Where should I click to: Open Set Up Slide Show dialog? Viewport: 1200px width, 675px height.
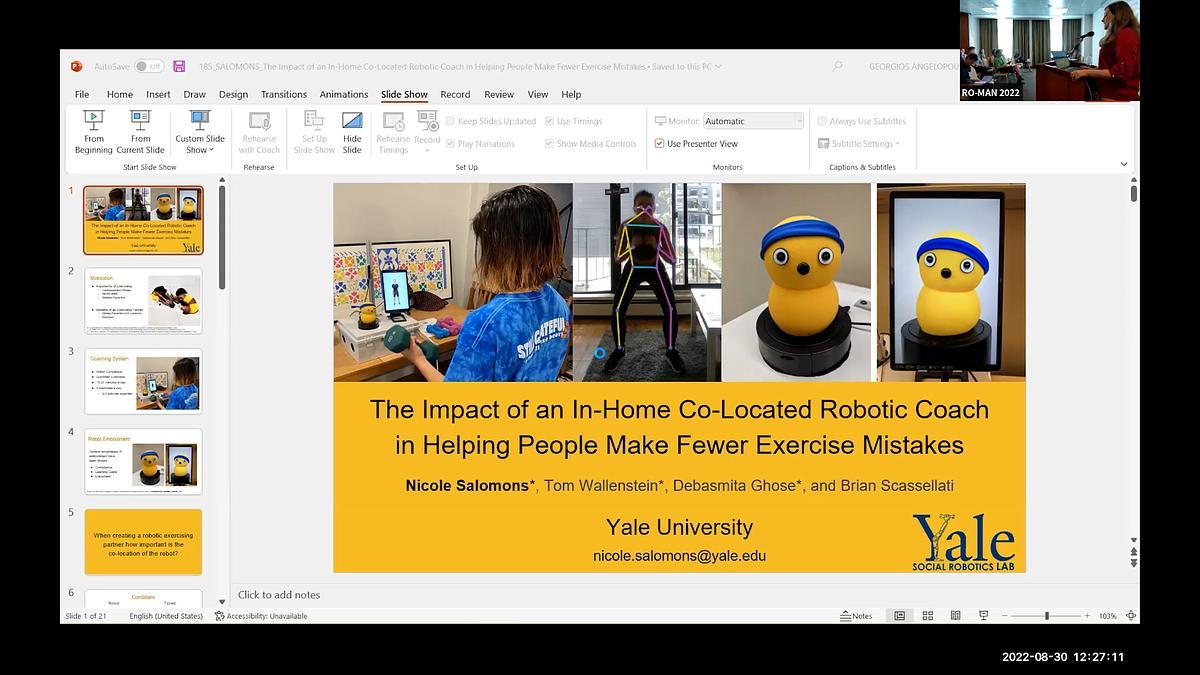tap(314, 132)
